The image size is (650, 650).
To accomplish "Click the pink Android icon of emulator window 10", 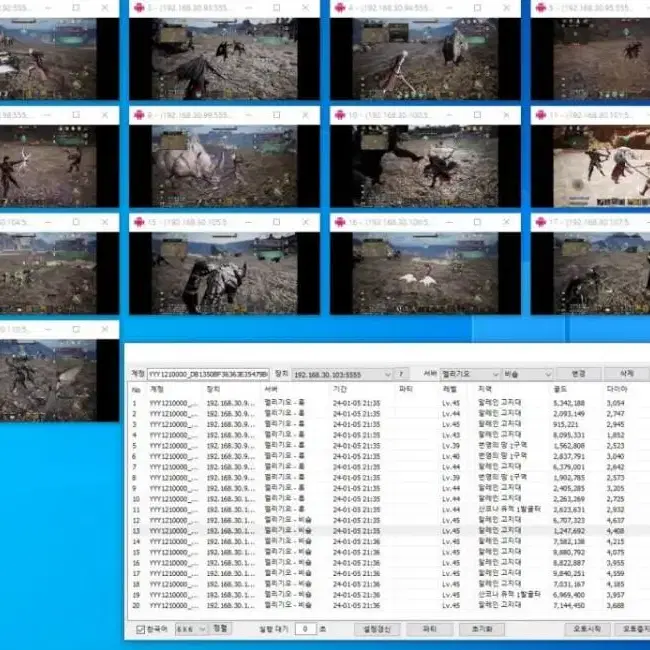I will [340, 115].
